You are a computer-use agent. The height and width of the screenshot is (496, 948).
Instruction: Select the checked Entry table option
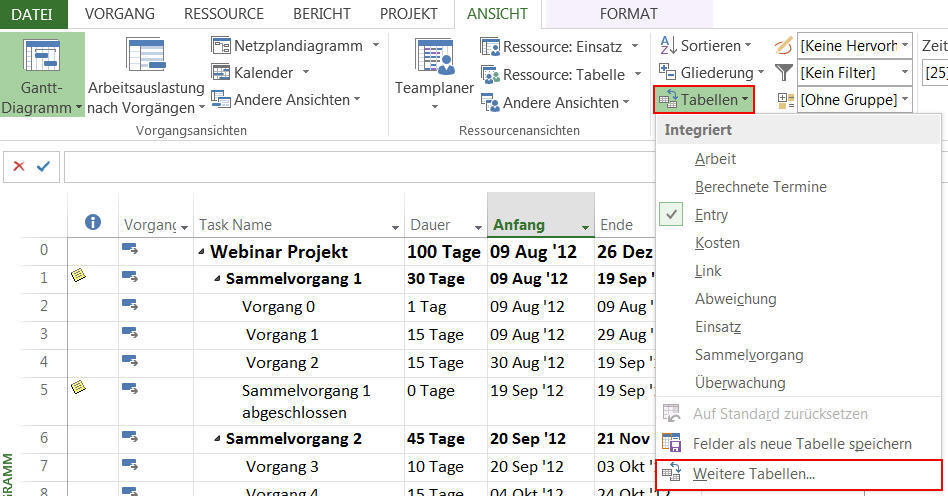(711, 215)
